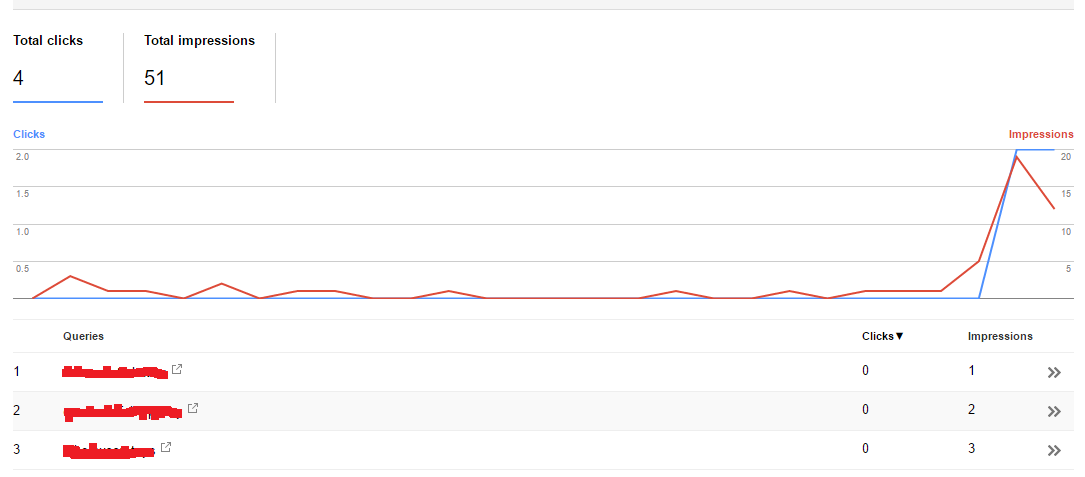Open query row 3 external link icon

tap(166, 447)
